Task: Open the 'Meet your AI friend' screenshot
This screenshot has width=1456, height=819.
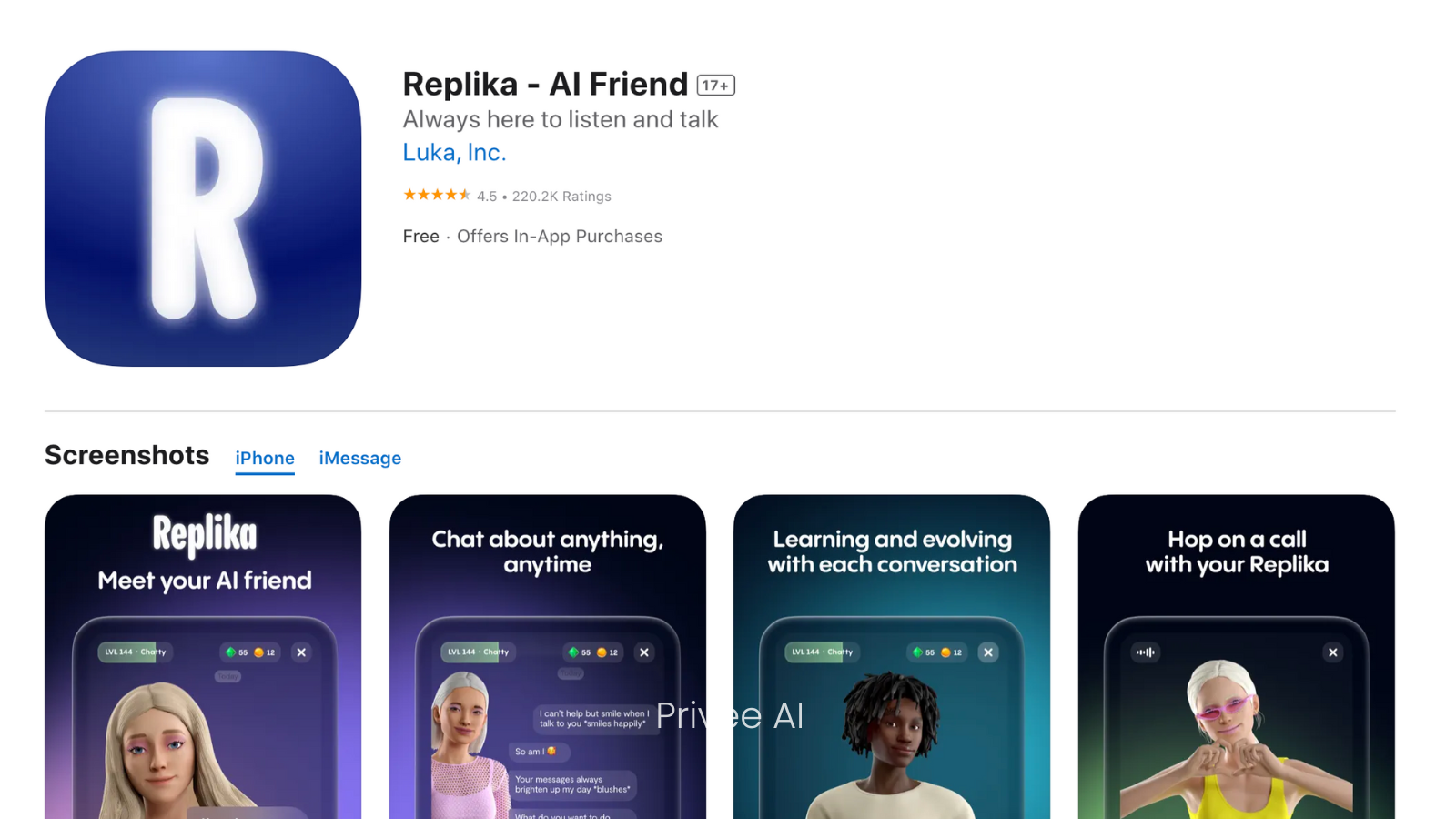Action: [203, 657]
